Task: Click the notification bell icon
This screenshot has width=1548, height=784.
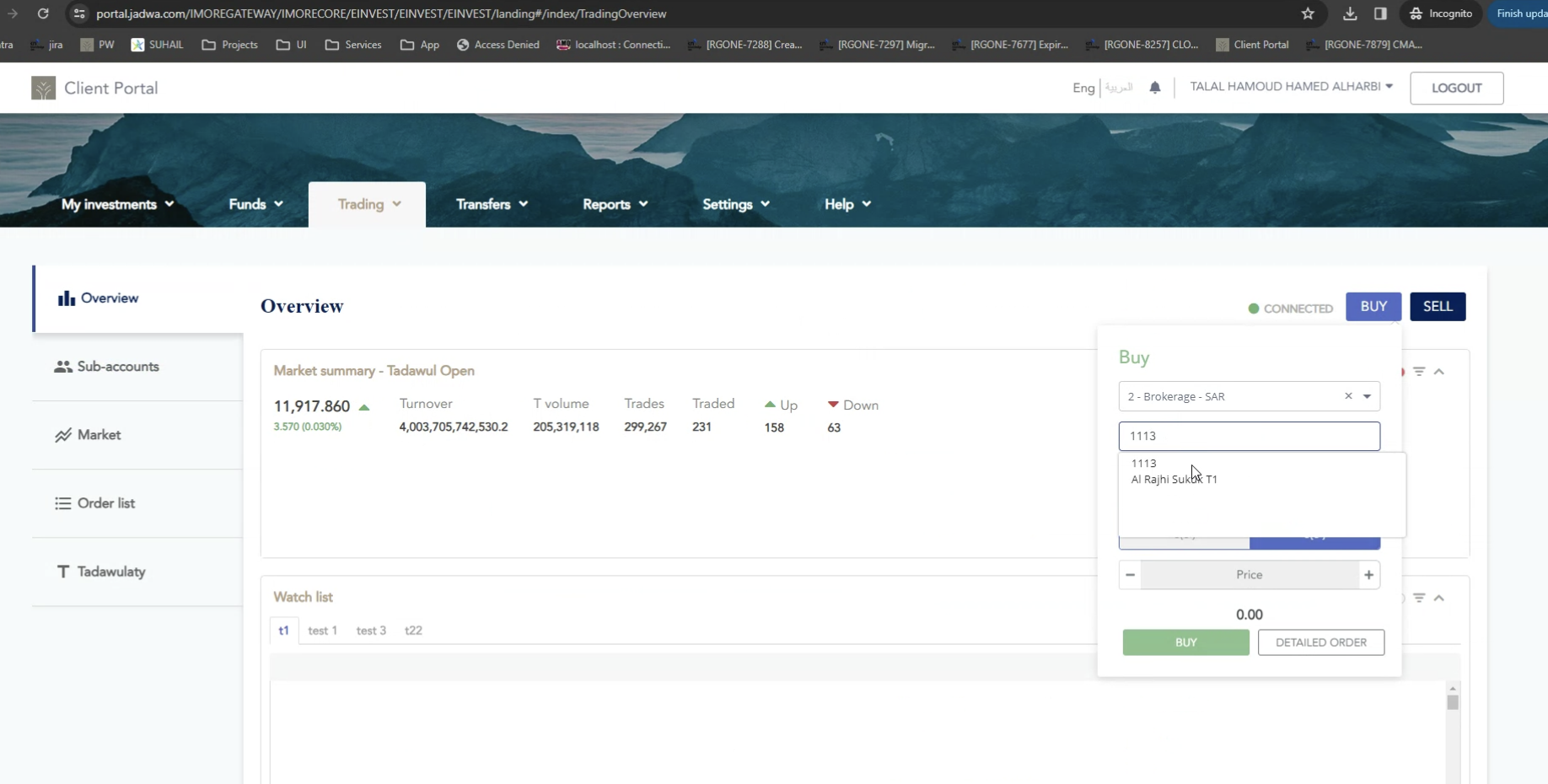Action: [1155, 88]
